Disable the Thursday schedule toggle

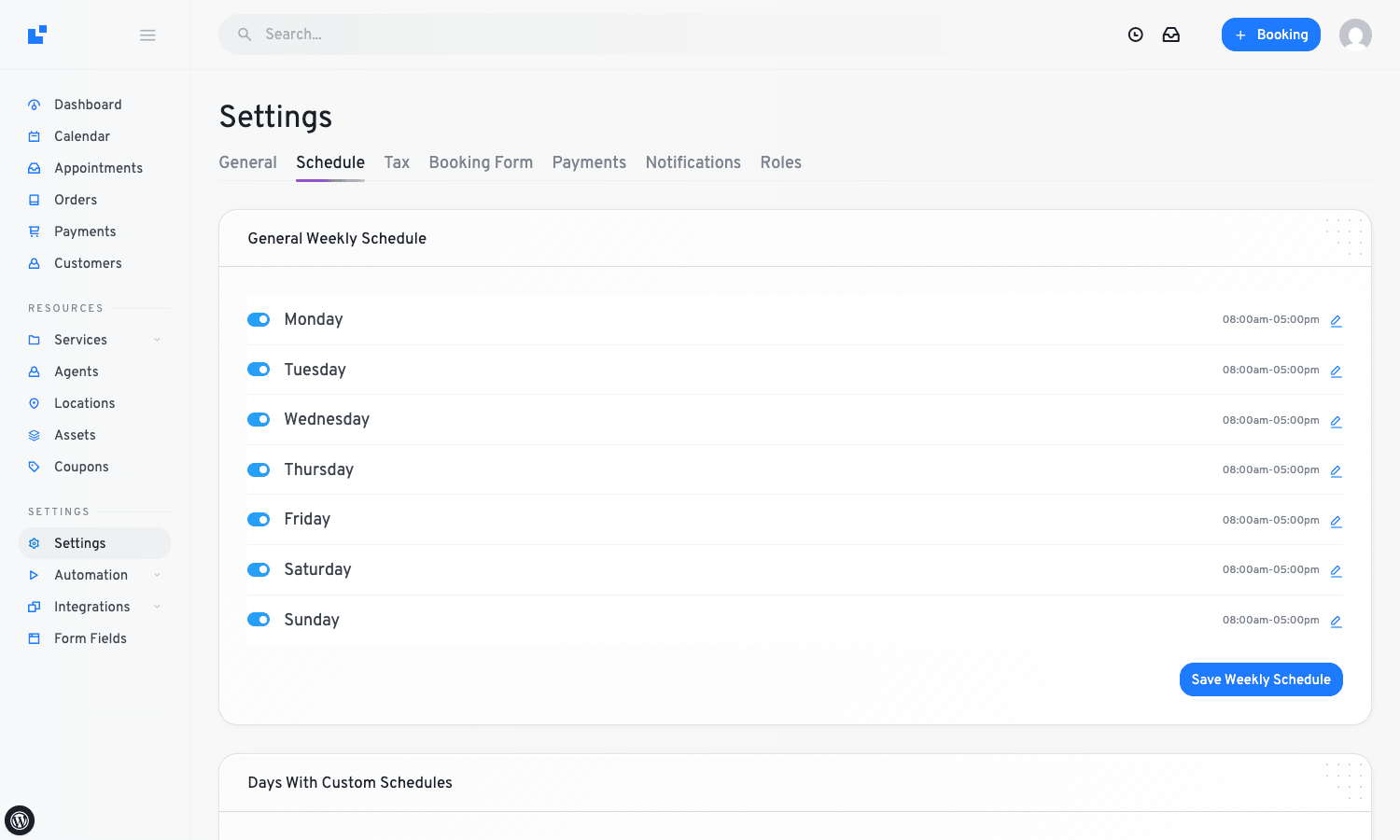click(x=259, y=469)
